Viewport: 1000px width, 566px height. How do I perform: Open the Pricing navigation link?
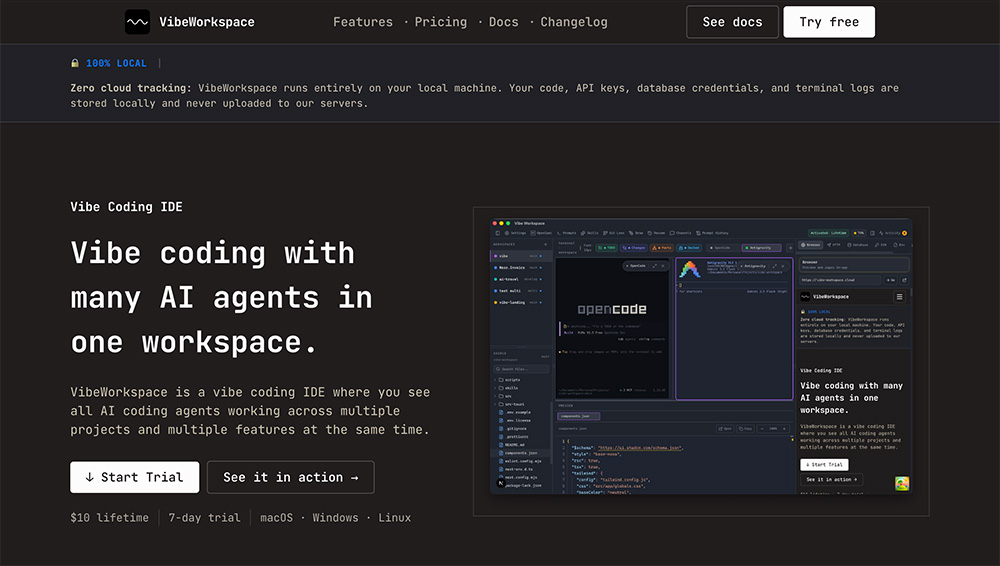click(441, 22)
